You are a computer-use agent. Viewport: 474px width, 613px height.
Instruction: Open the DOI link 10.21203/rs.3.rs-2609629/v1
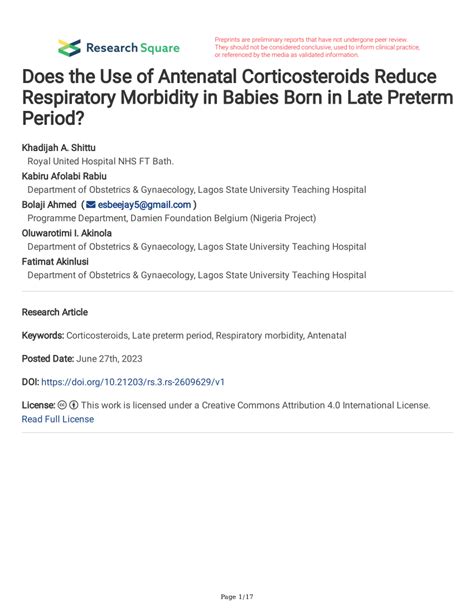coord(133,382)
